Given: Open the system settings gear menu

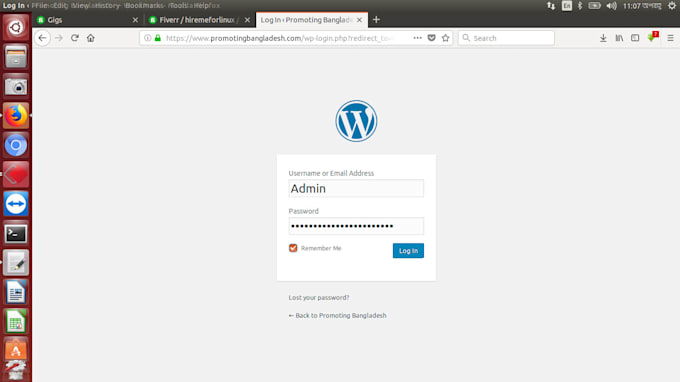Looking at the screenshot, I should tap(672, 6).
